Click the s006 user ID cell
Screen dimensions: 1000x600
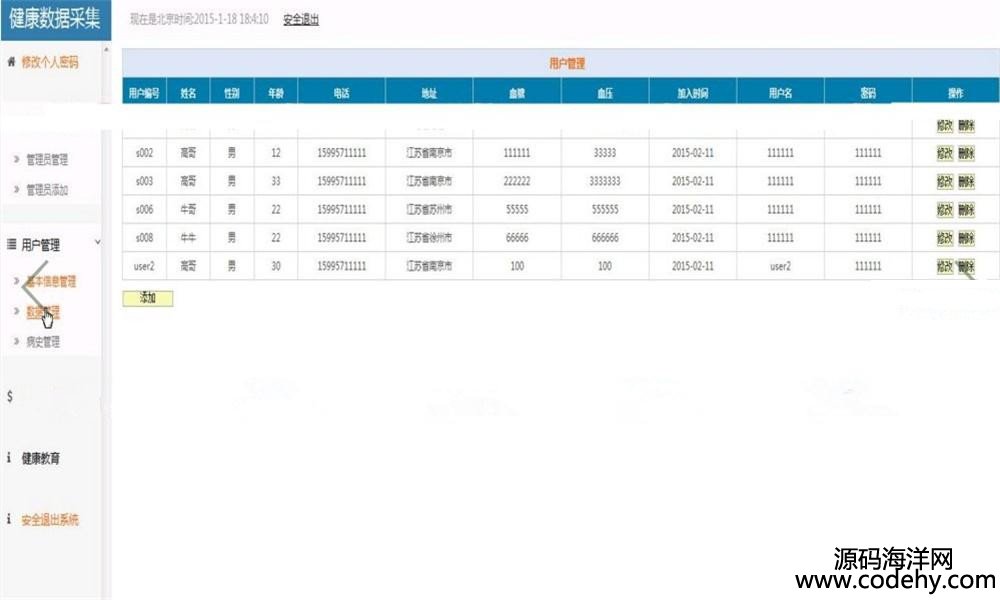tap(144, 209)
